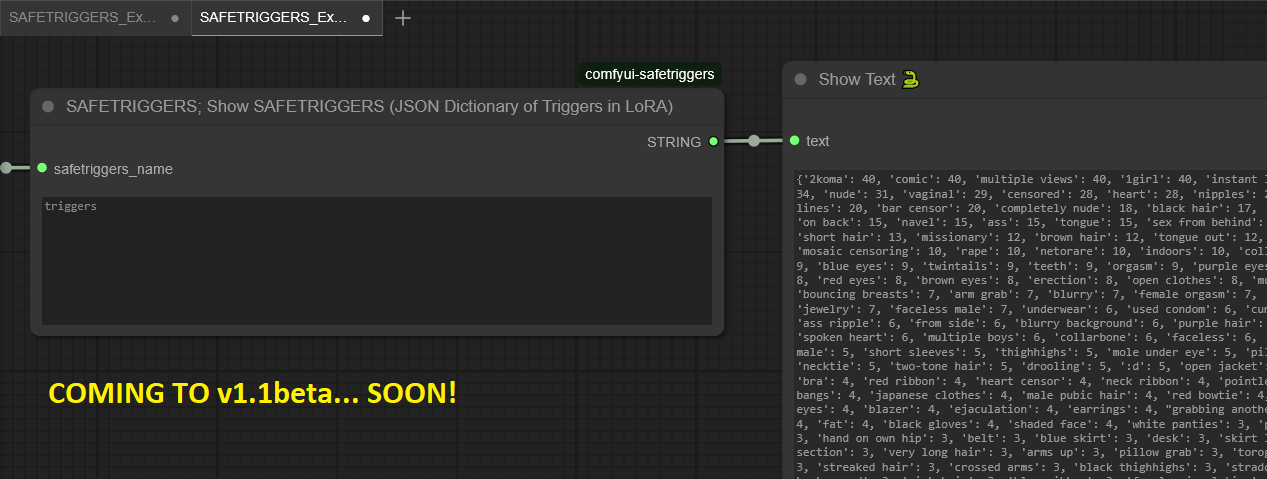
Task: Click the safetriggers_name input socket
Action: click(x=42, y=168)
